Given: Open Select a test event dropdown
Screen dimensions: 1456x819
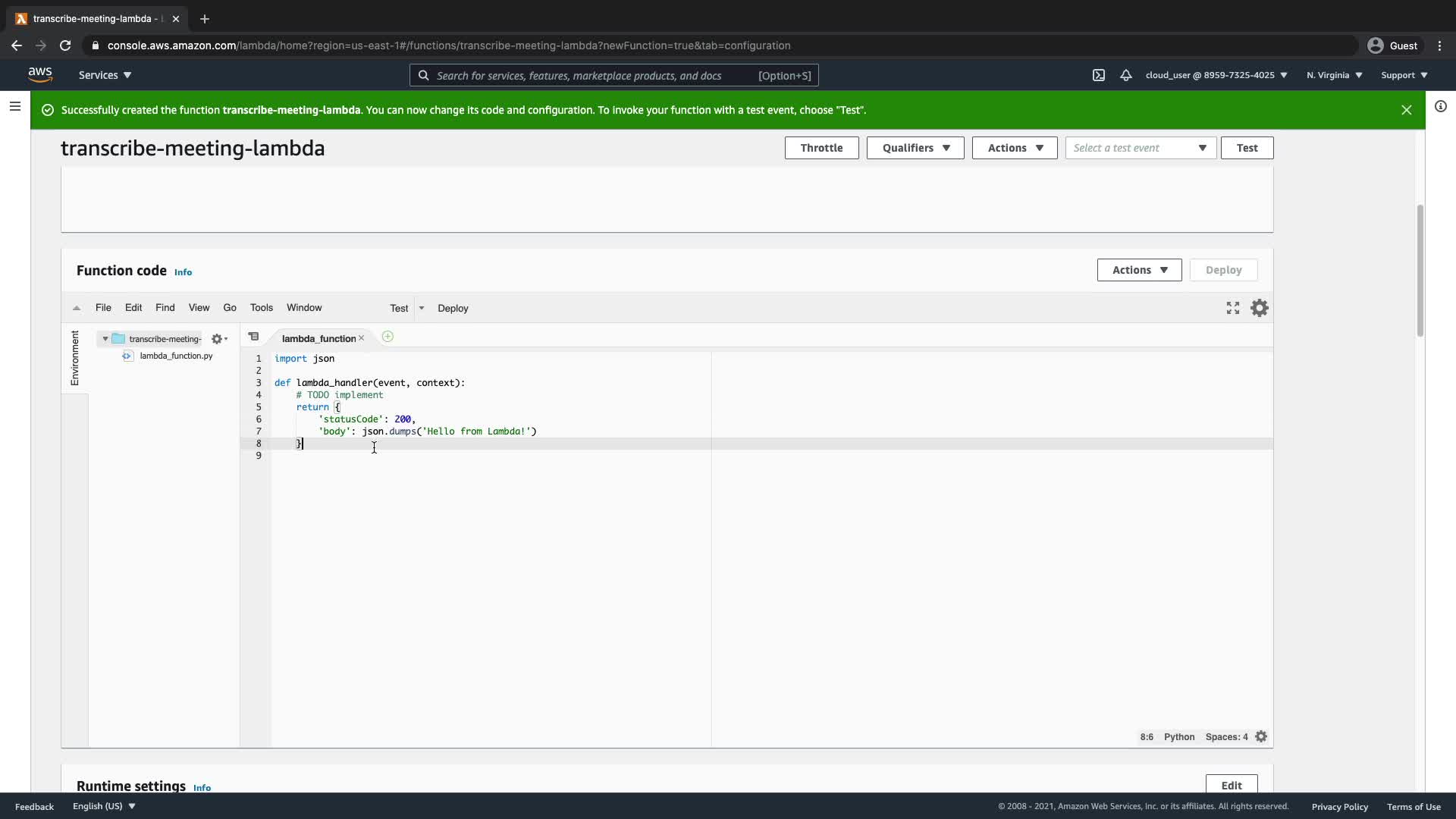Looking at the screenshot, I should pyautogui.click(x=1140, y=148).
